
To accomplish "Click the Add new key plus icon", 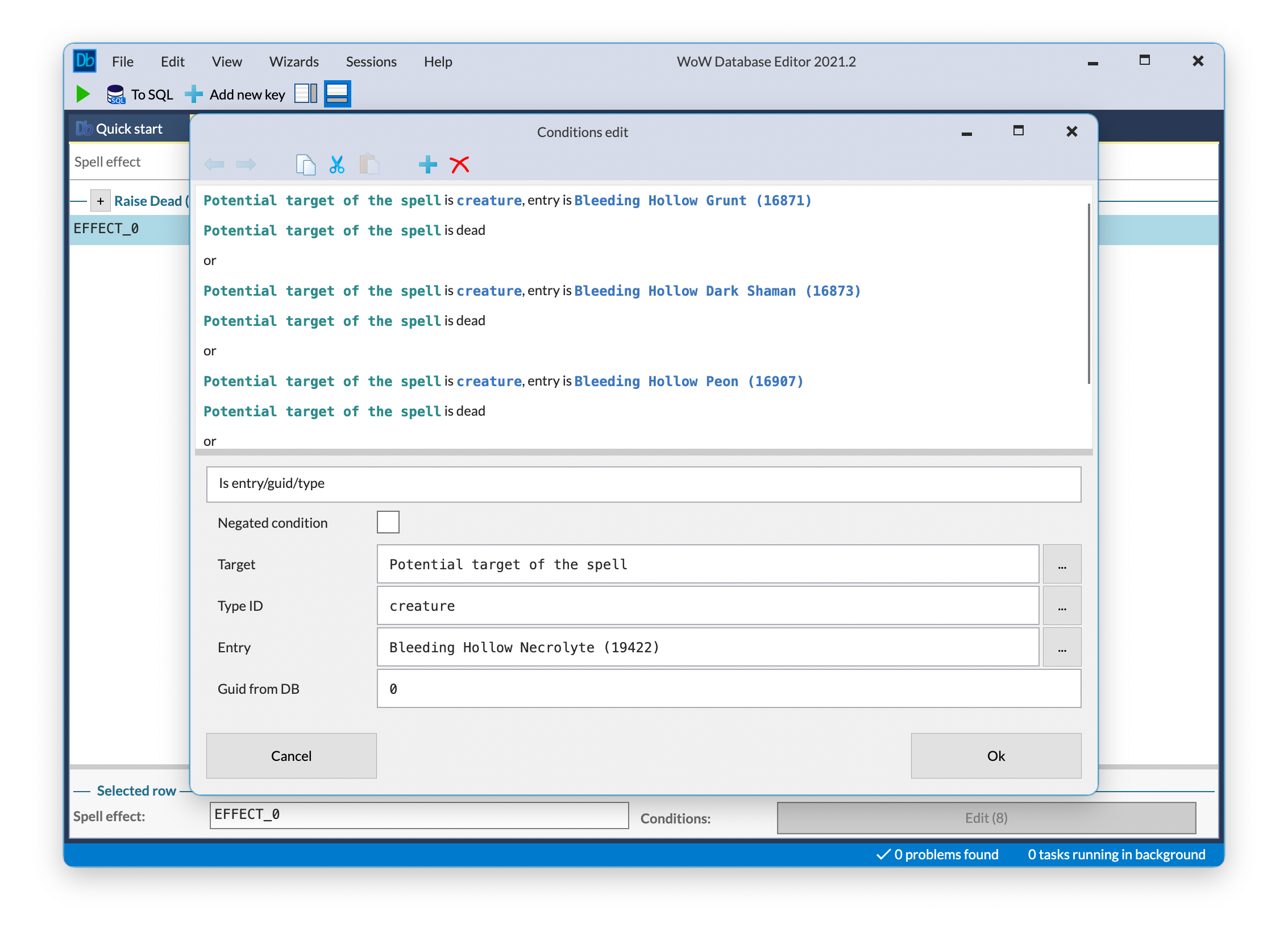I will (194, 94).
